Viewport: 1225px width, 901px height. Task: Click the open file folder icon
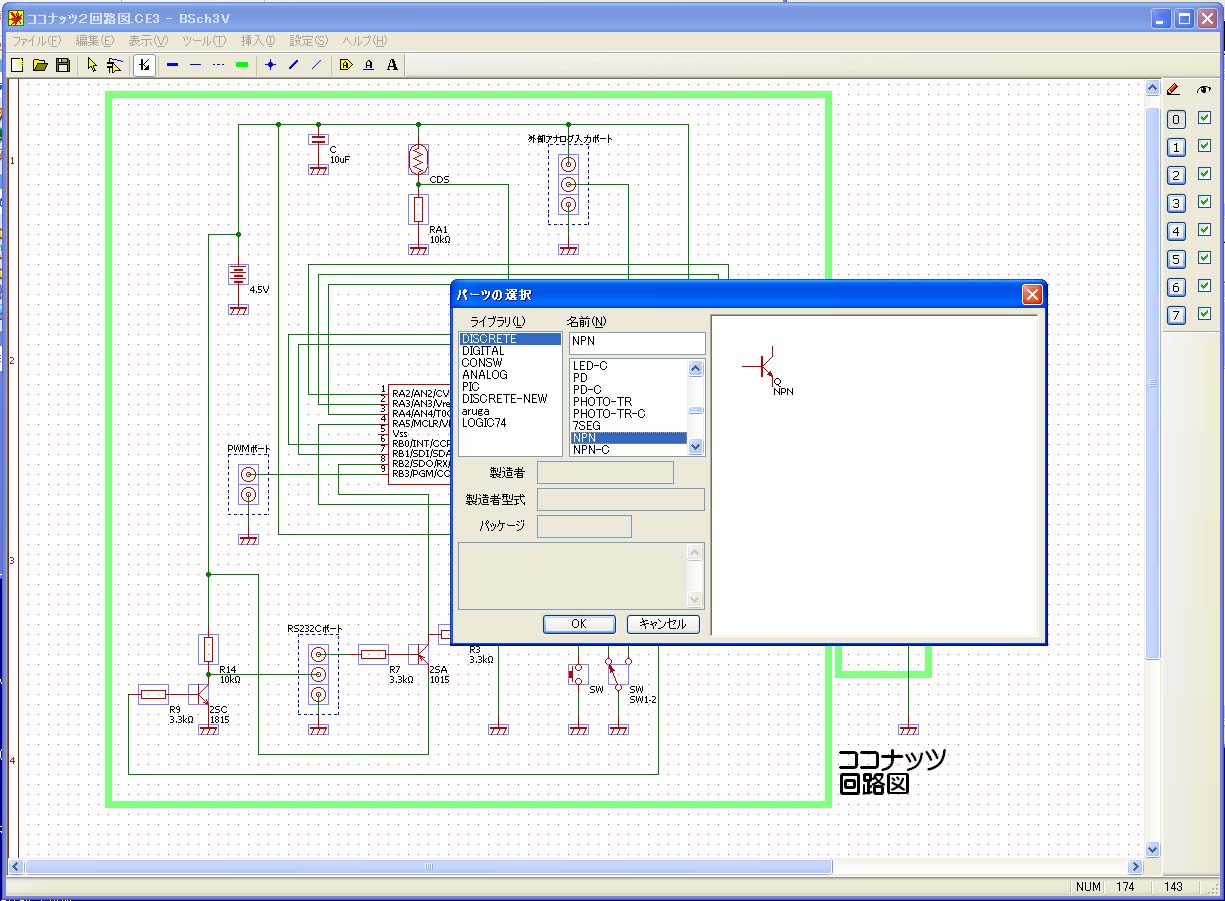click(x=40, y=65)
